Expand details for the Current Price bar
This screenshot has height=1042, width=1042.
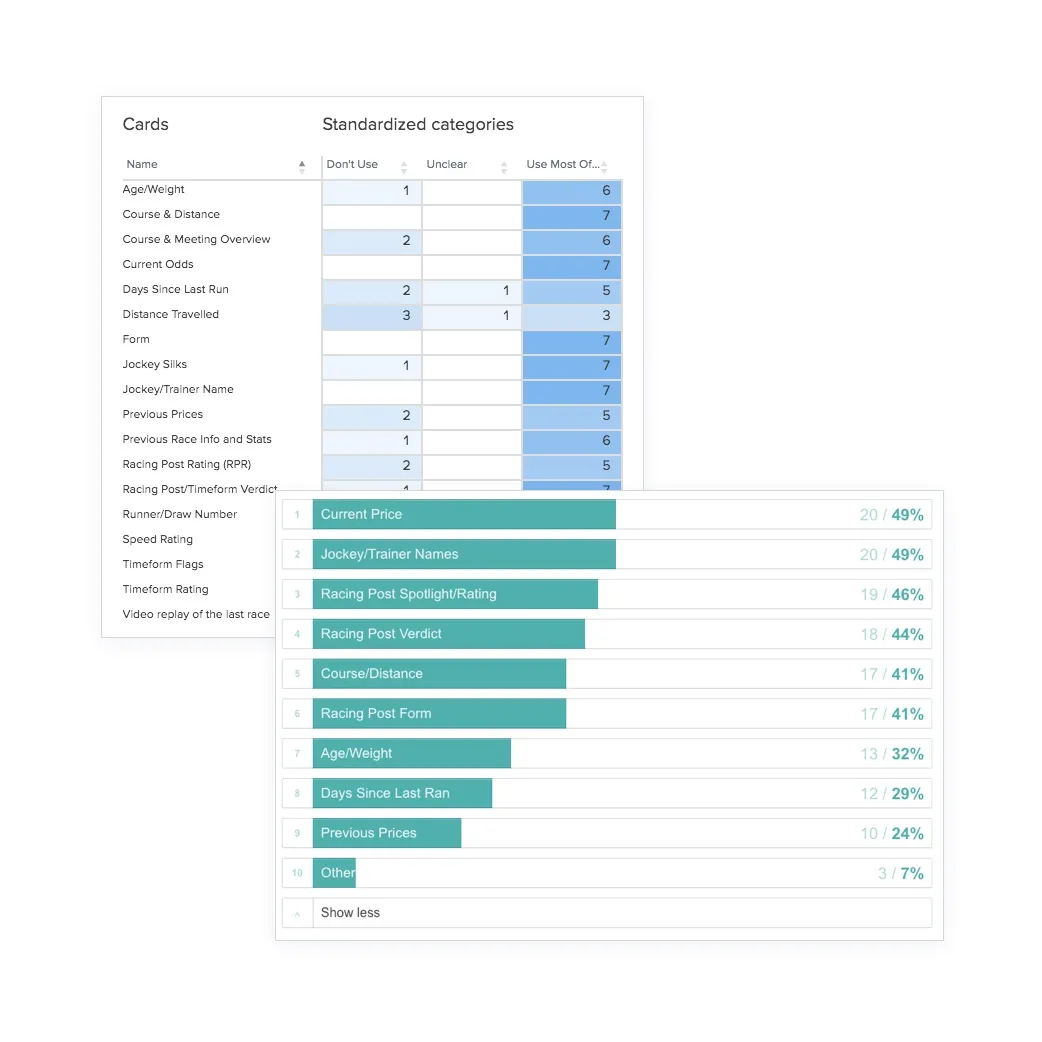(465, 514)
